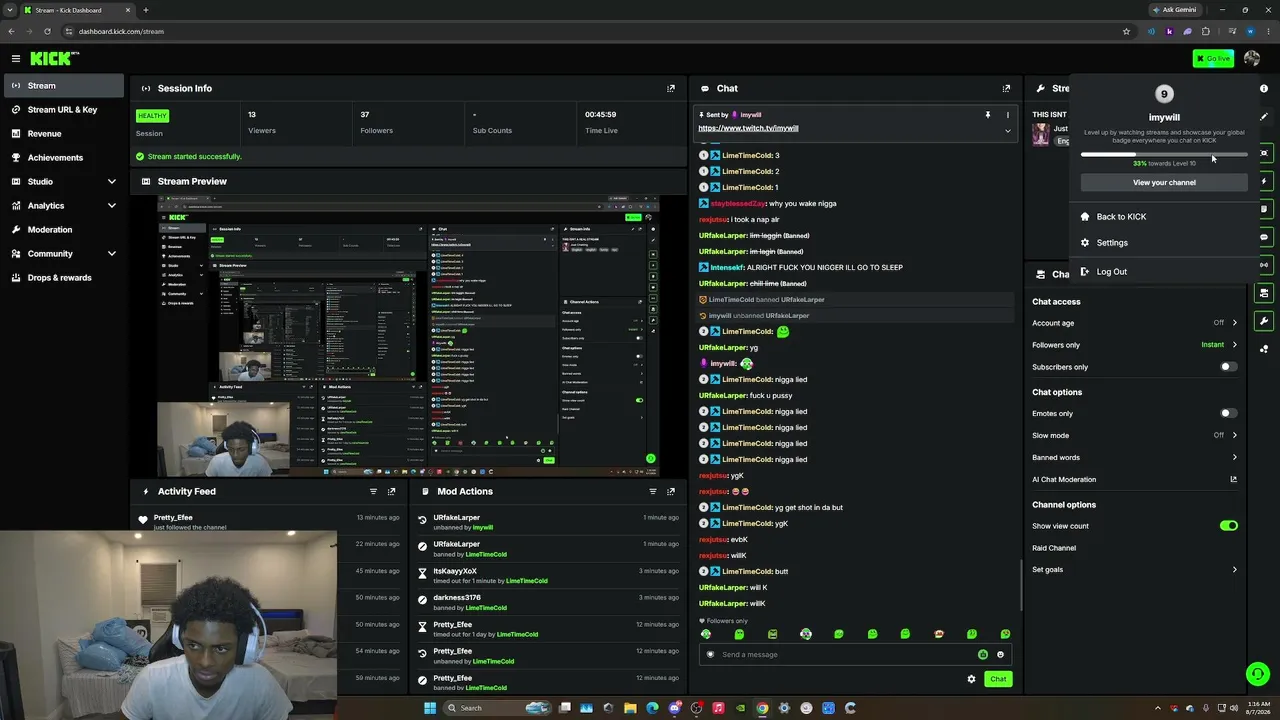
Task: Open Drops & rewards from sidebar
Action: 64,278
